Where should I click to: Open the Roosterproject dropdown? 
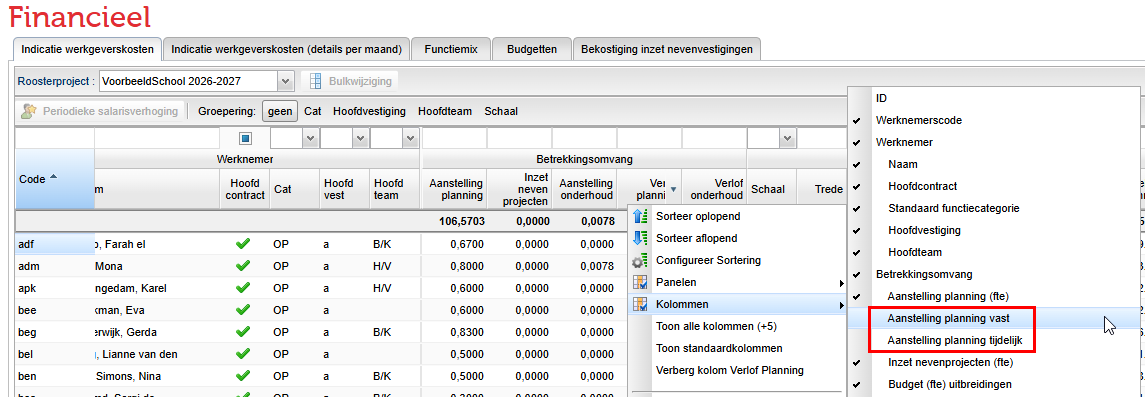pos(286,81)
